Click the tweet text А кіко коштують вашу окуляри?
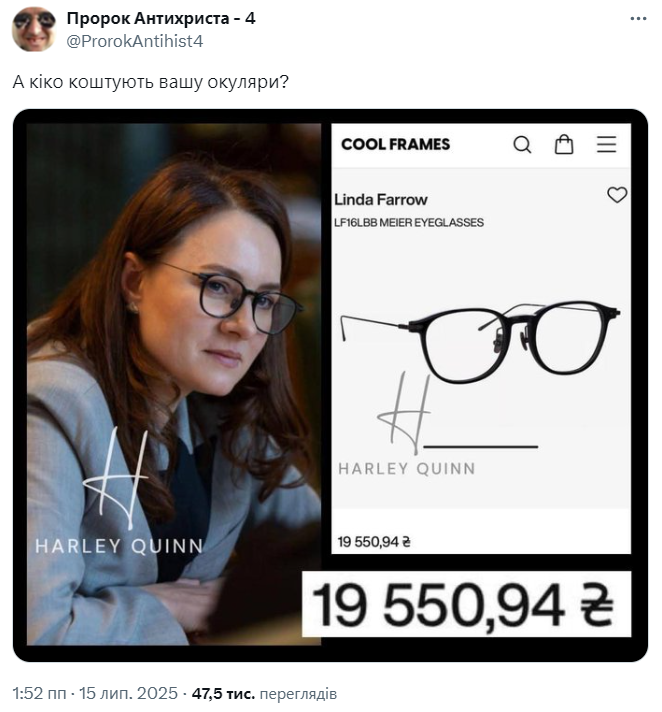This screenshot has width=662, height=712. [150, 82]
